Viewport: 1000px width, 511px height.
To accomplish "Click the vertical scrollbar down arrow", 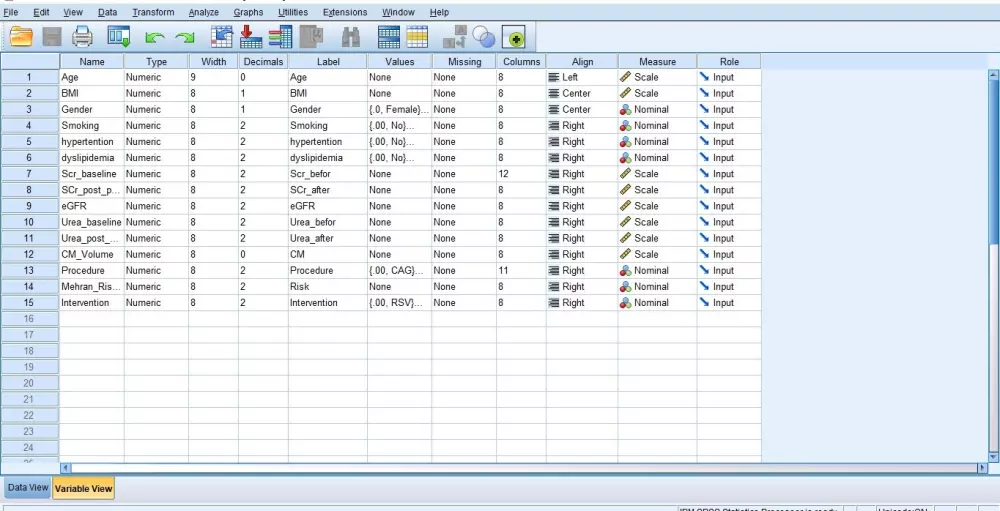I will click(994, 457).
